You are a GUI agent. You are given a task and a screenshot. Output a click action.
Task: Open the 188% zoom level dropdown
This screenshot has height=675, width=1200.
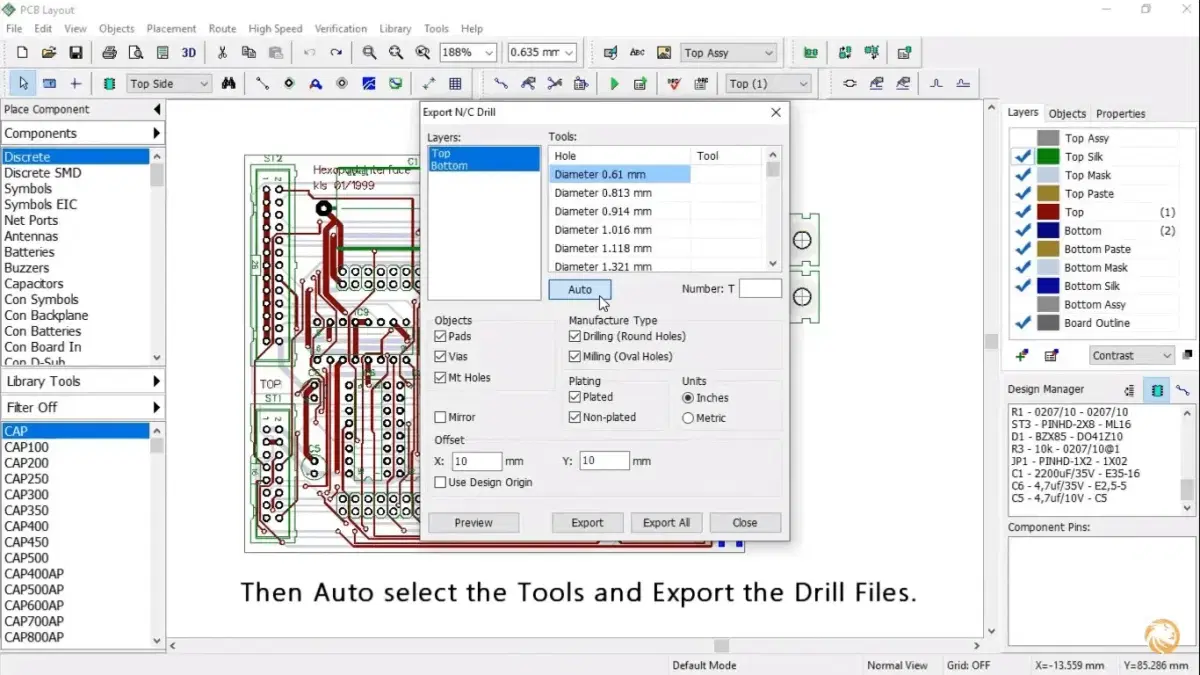click(489, 53)
